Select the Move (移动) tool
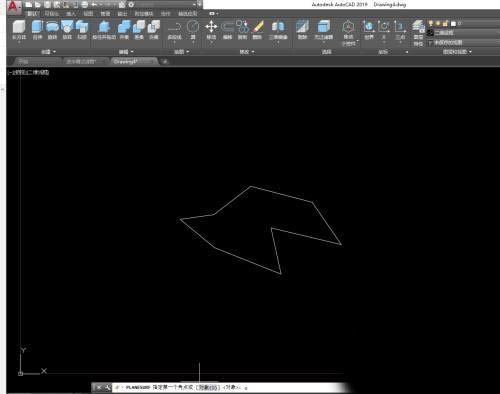This screenshot has width=500, height=394. (211, 30)
